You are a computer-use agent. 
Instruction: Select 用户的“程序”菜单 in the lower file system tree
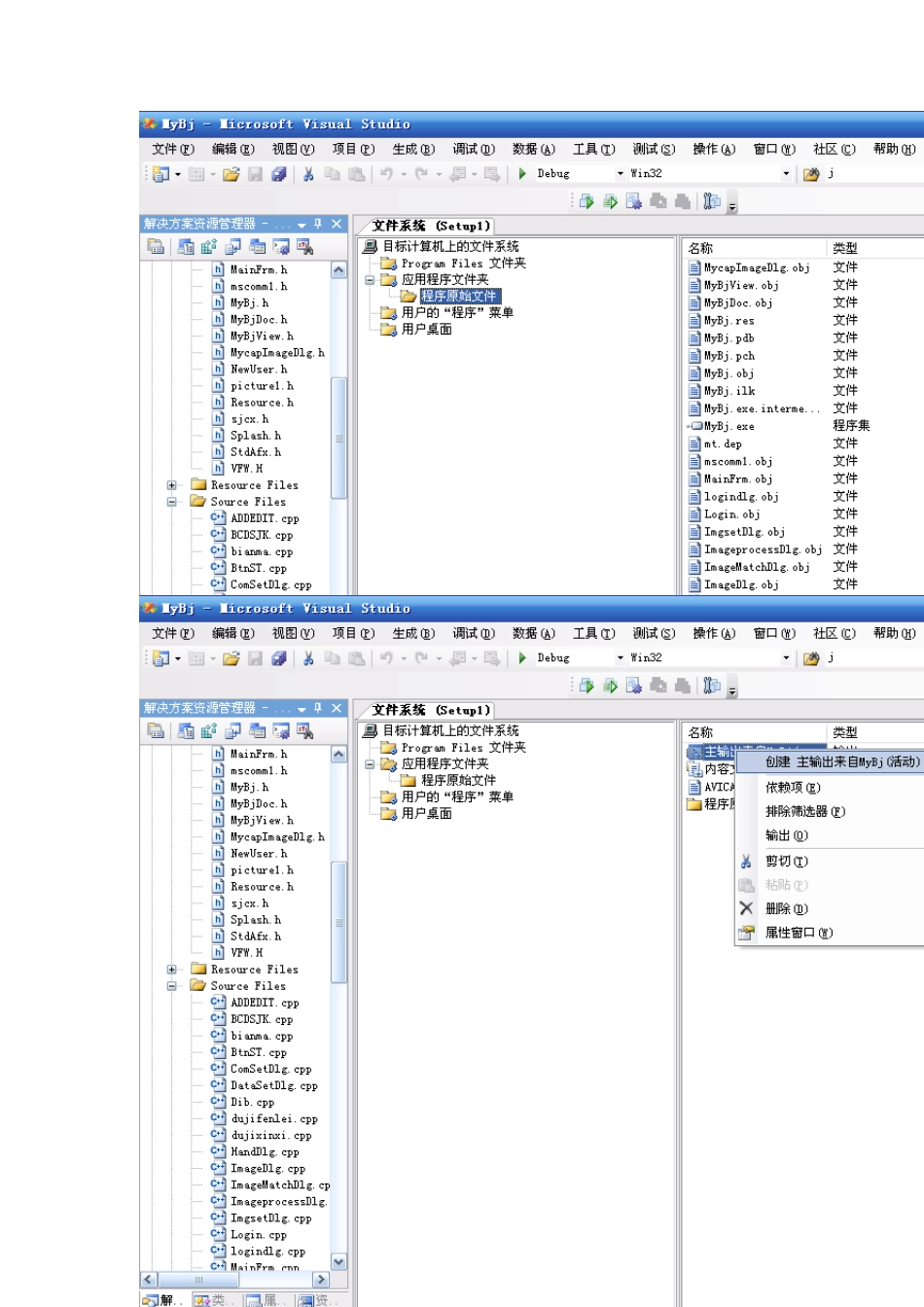point(457,796)
